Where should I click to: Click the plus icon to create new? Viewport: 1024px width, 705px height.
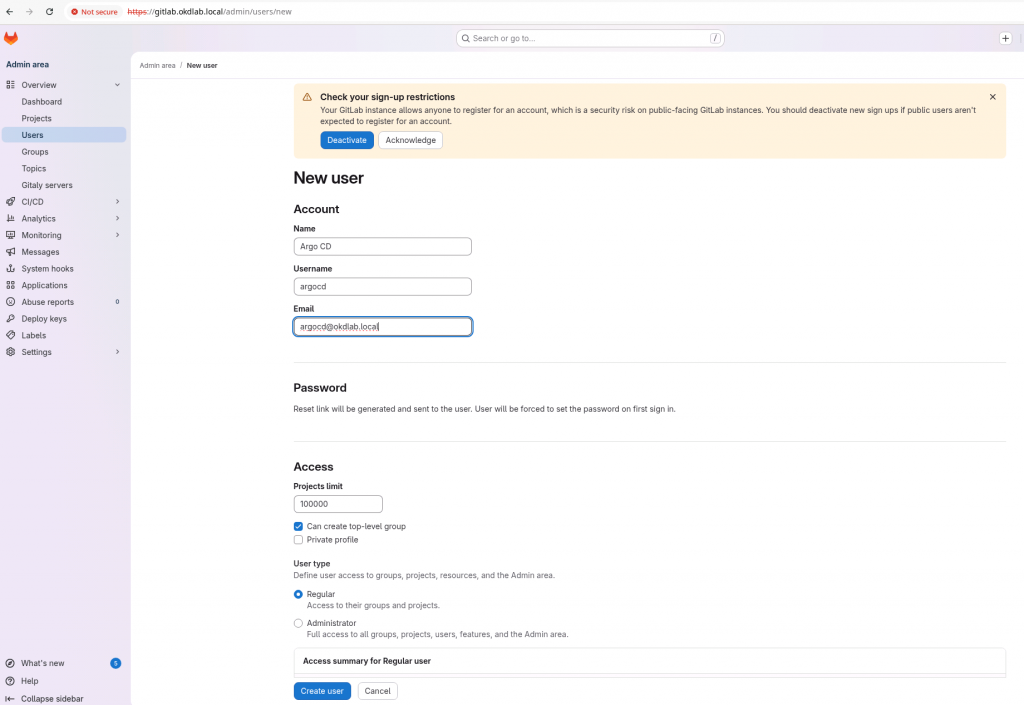(x=1005, y=38)
